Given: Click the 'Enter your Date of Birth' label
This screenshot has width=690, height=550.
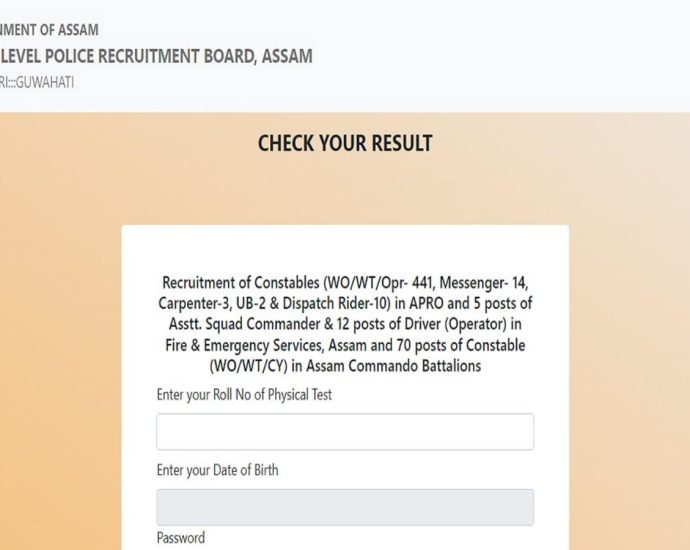Looking at the screenshot, I should (x=217, y=470).
